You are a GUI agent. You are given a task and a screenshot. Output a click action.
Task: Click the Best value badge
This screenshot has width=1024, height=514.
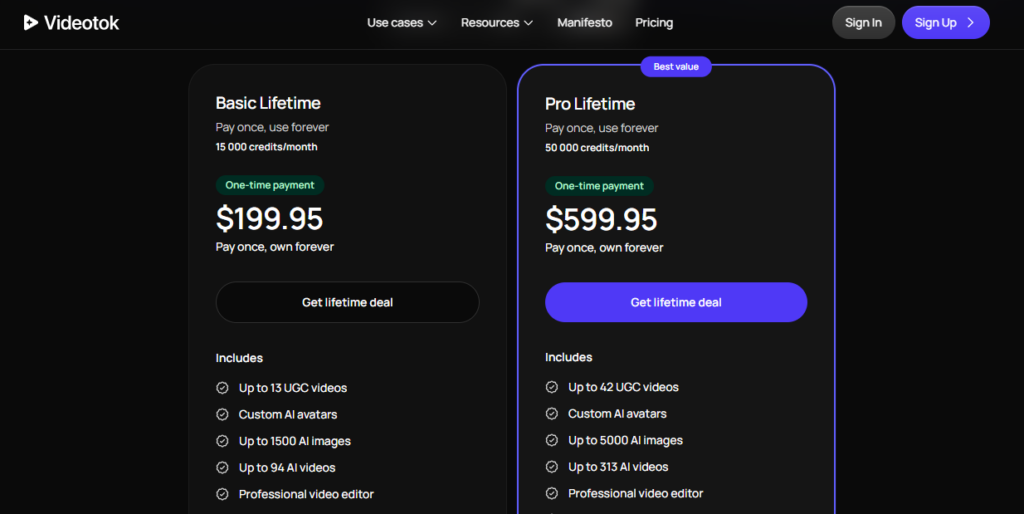676,67
